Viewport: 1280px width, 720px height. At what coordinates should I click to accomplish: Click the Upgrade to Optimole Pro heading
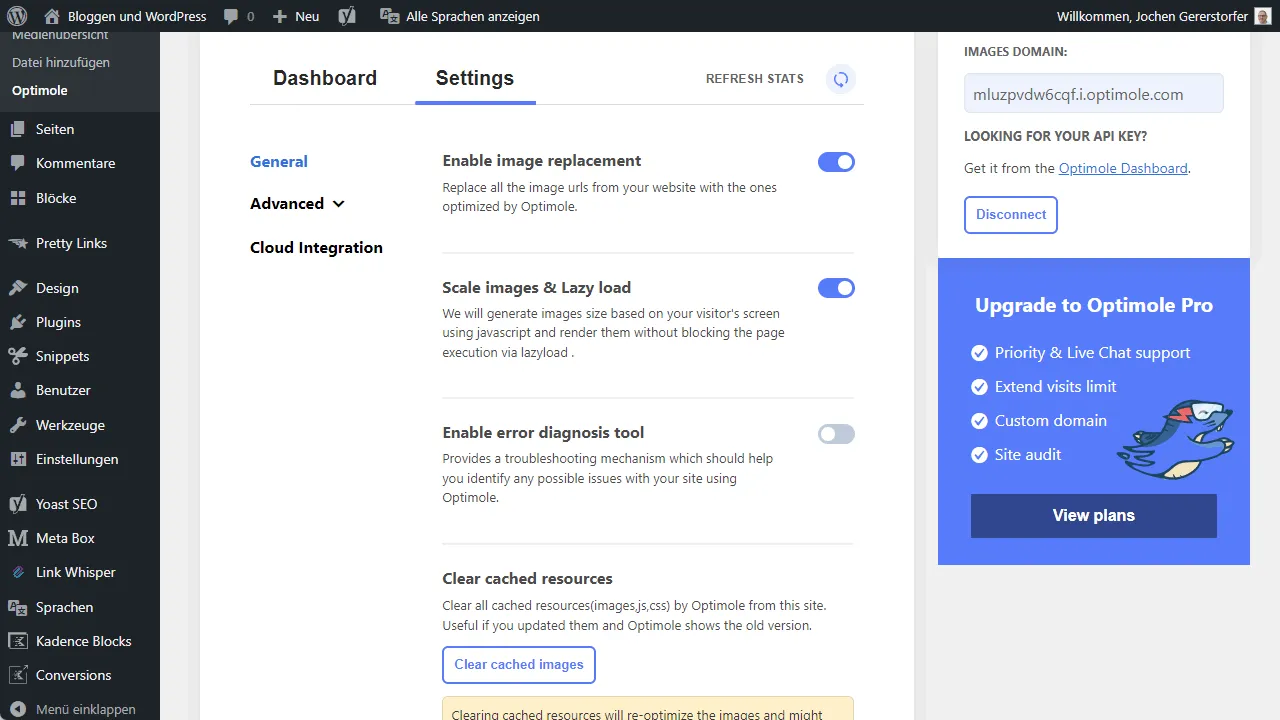tap(1094, 306)
